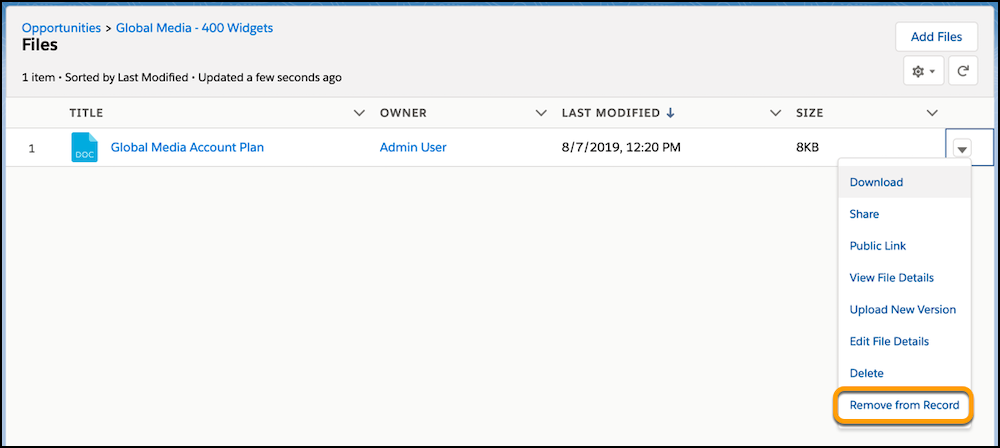The height and width of the screenshot is (448, 1000).
Task: Click the refresh list icon
Action: (x=962, y=71)
